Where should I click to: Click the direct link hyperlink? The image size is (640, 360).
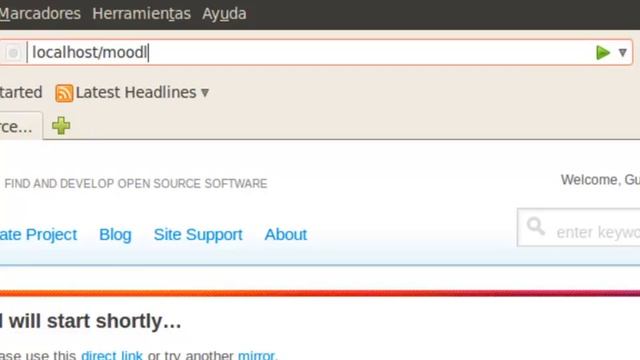click(x=112, y=355)
